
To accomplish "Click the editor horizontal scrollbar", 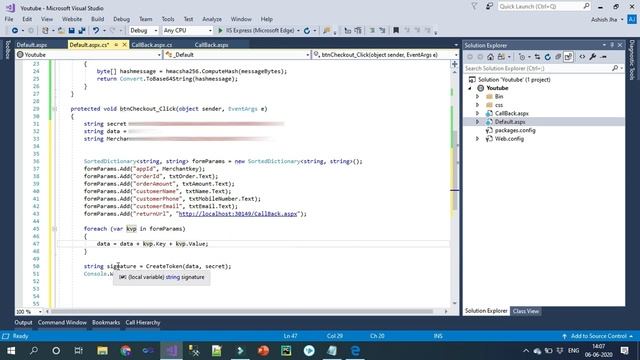I will pyautogui.click(x=242, y=311).
